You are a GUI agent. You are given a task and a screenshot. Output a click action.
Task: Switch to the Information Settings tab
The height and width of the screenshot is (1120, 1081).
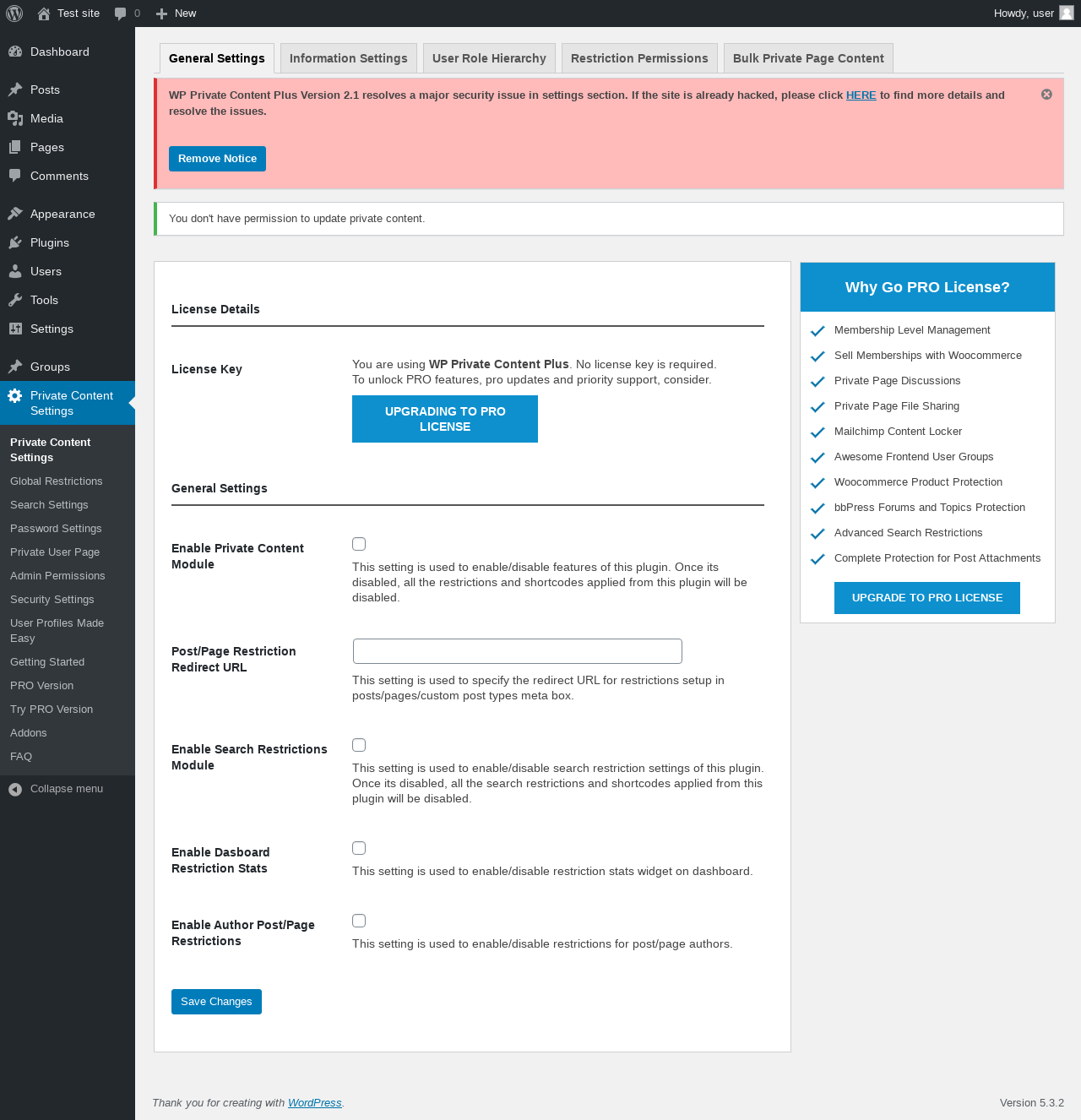point(349,58)
